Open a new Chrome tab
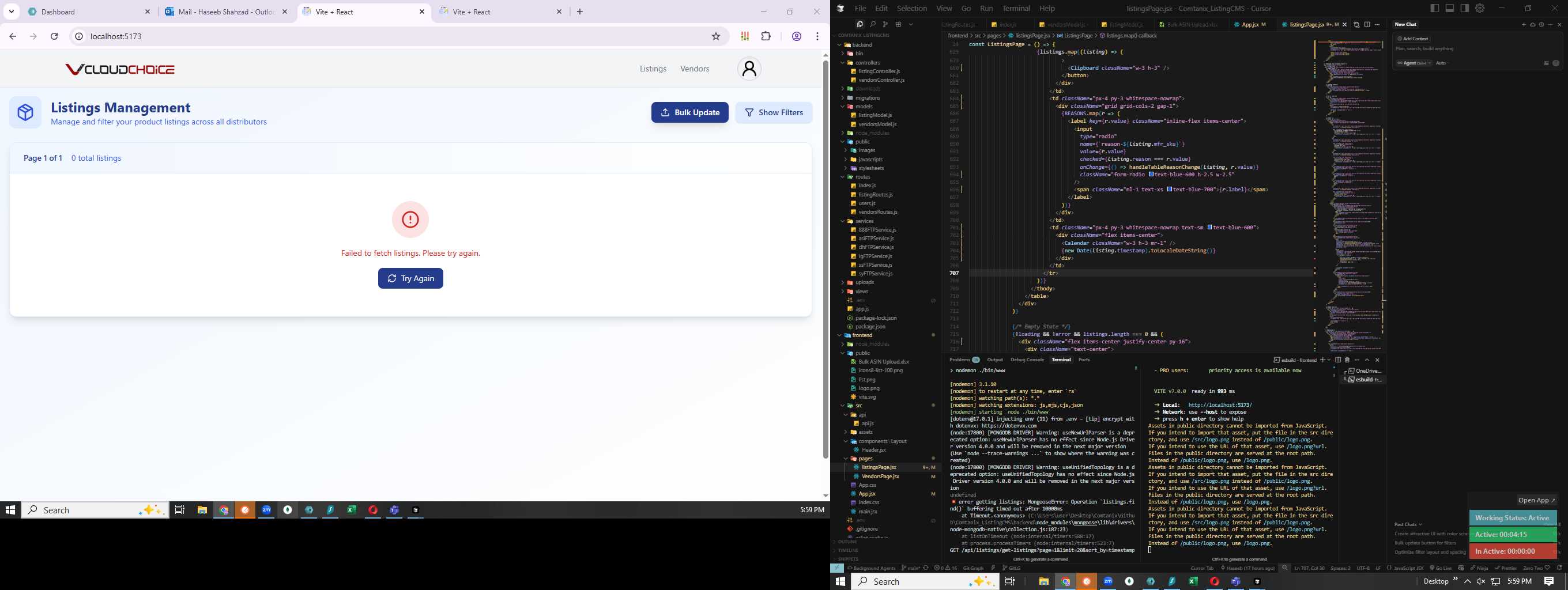 tap(579, 12)
